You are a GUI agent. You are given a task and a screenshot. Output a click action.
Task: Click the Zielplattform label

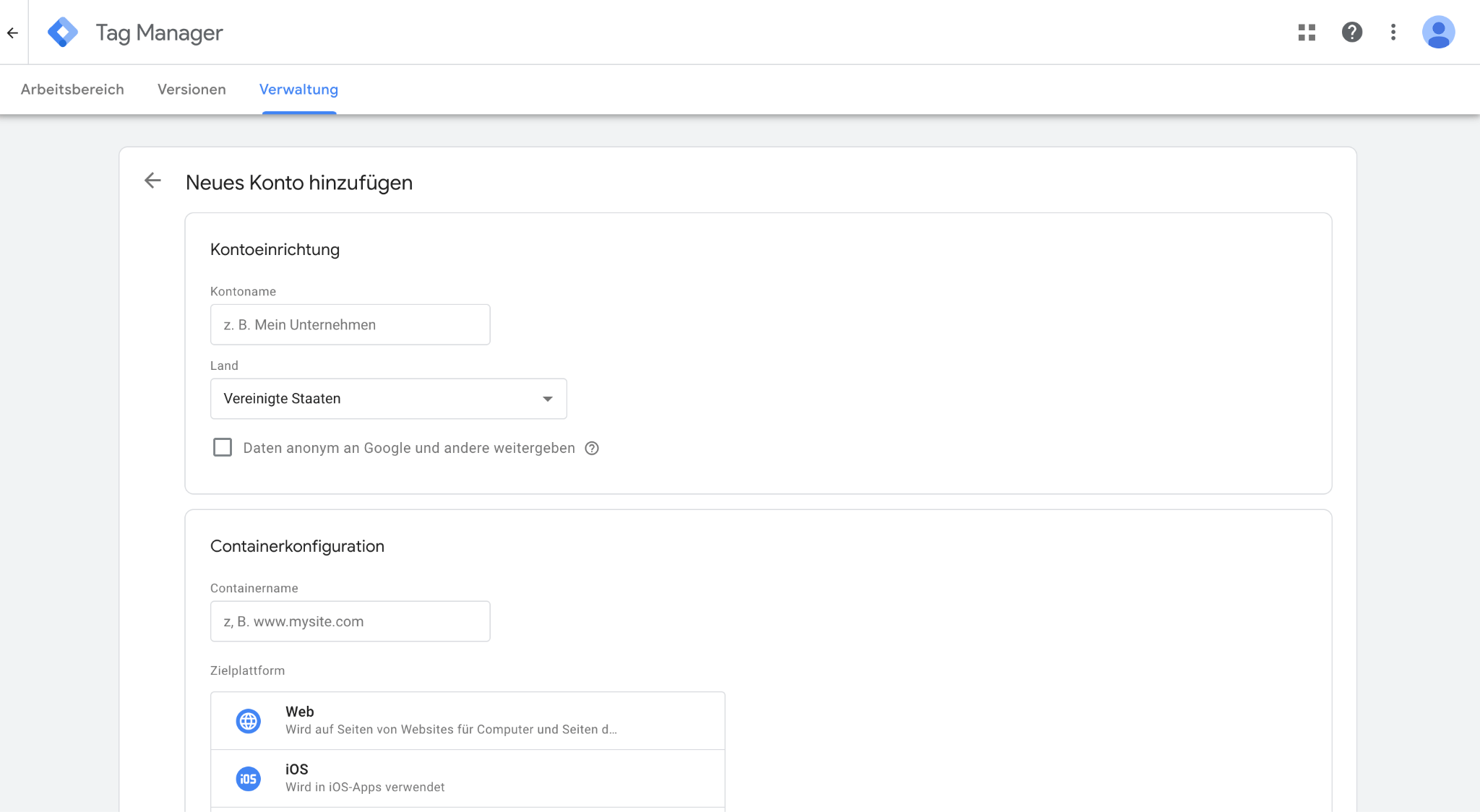click(247, 670)
